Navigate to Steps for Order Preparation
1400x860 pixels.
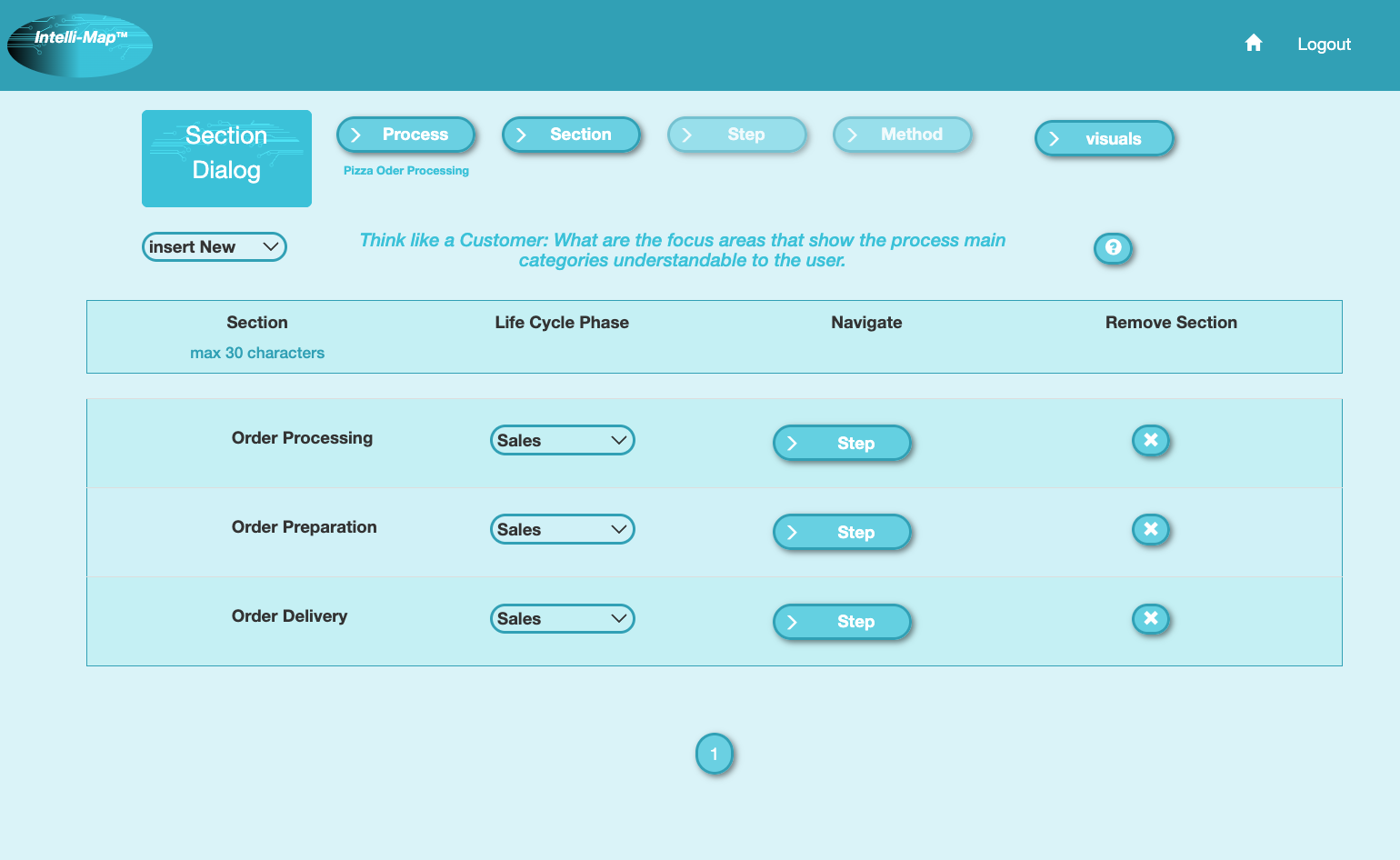(x=841, y=532)
